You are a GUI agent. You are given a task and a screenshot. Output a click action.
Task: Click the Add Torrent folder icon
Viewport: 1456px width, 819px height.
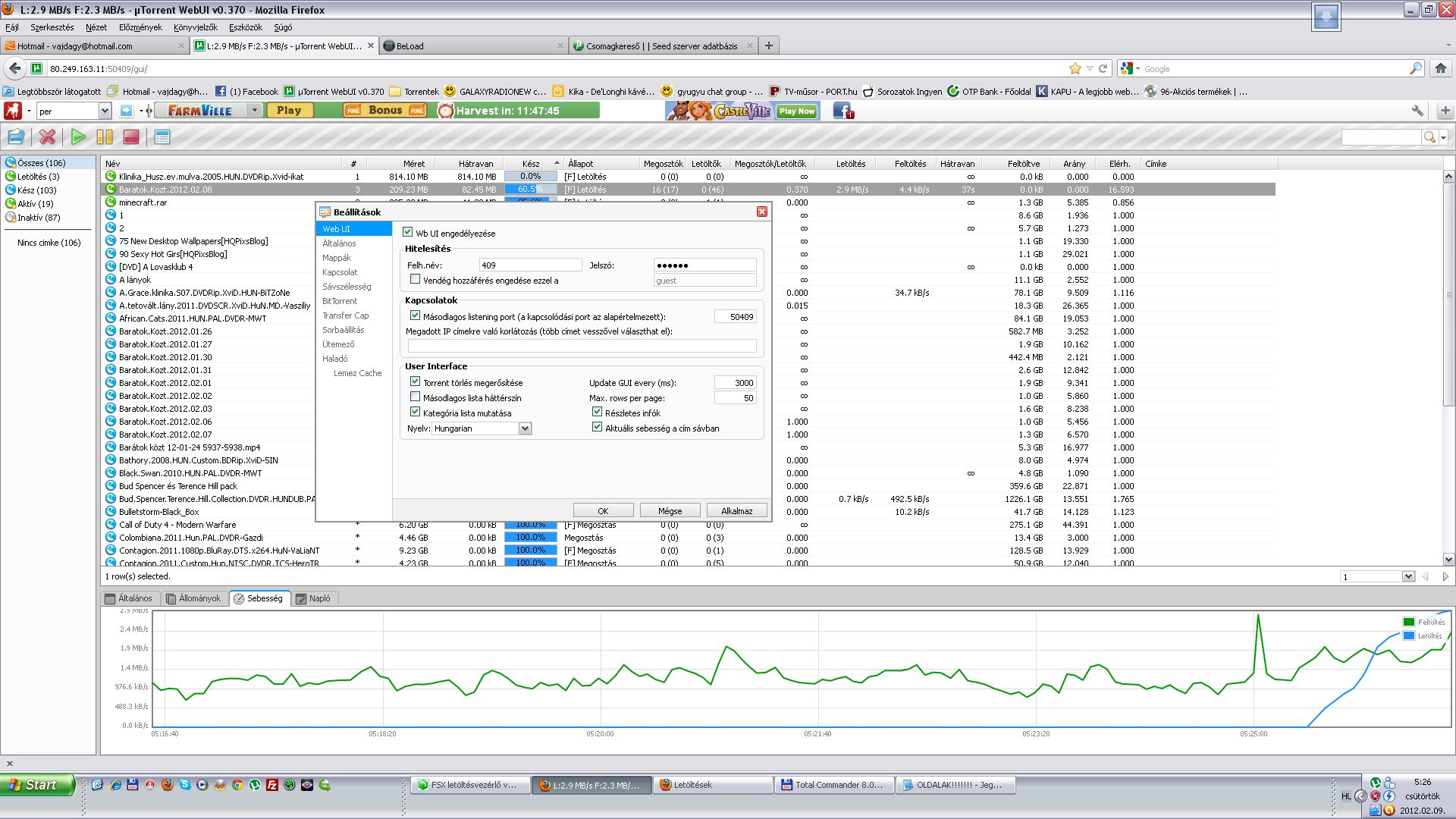point(15,137)
